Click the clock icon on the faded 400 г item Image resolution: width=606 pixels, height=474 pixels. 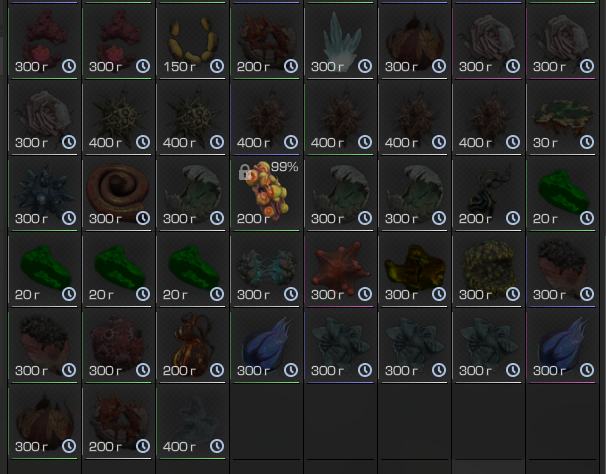pos(217,447)
